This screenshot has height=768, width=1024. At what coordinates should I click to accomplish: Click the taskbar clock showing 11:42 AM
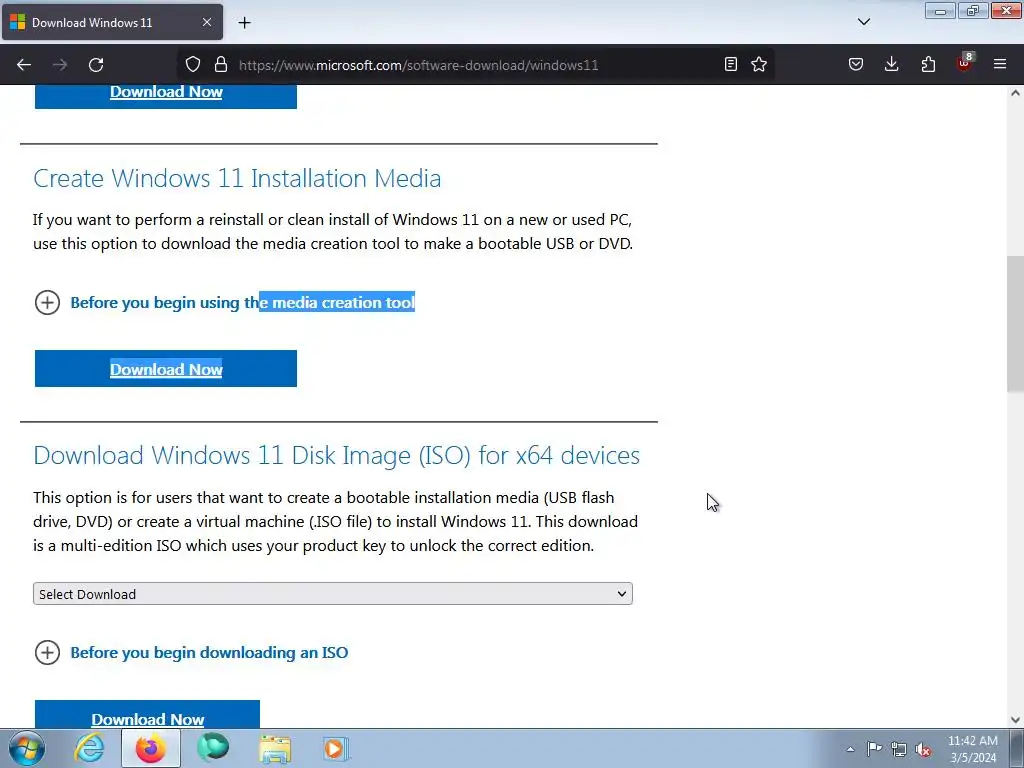972,749
